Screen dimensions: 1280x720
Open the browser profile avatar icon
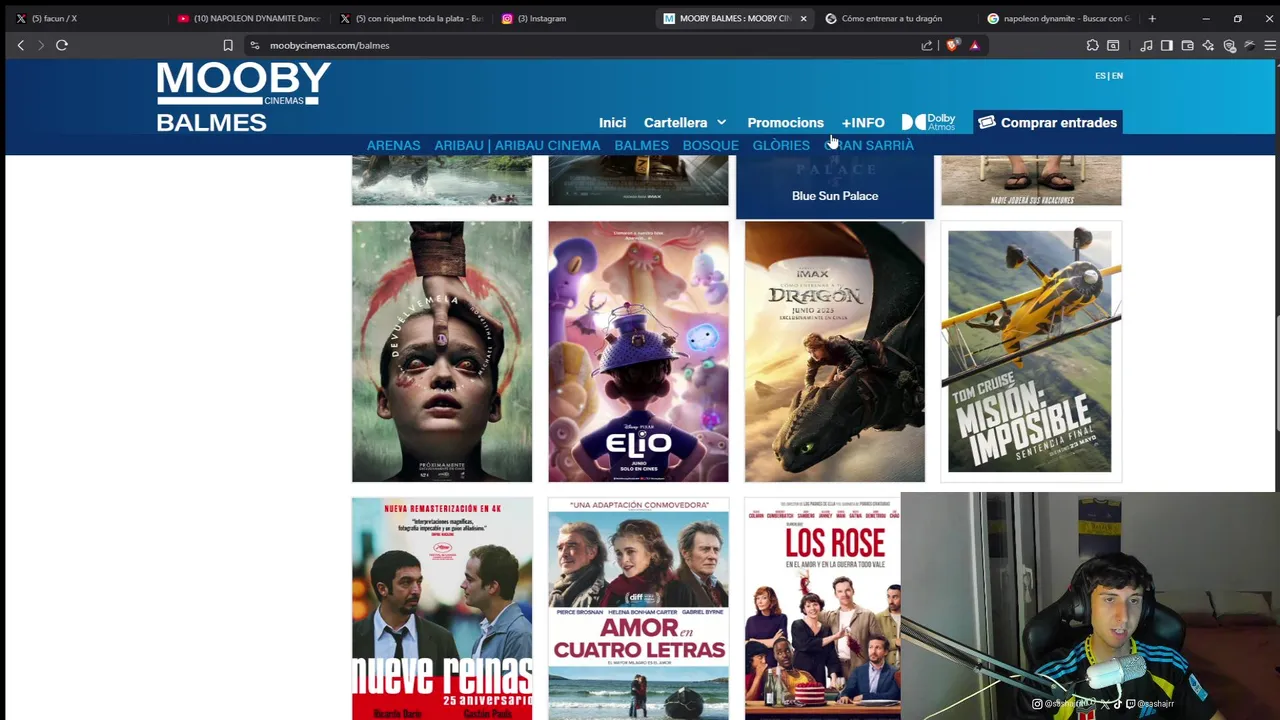click(1250, 45)
